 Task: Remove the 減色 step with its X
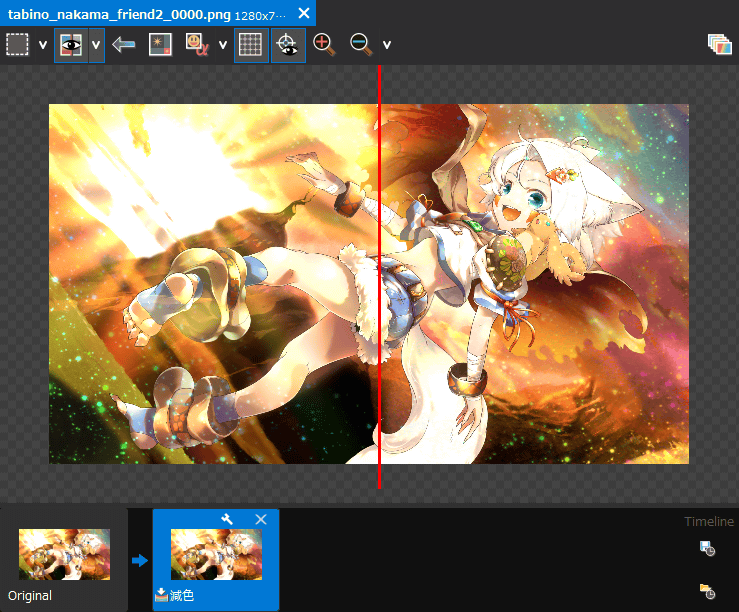(x=261, y=519)
